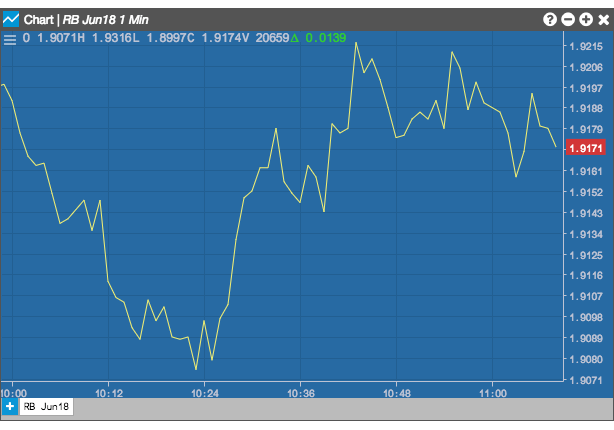Viewport: 614px width, 430px height.
Task: Add a new tab with blue plus
Action: pos(10,407)
